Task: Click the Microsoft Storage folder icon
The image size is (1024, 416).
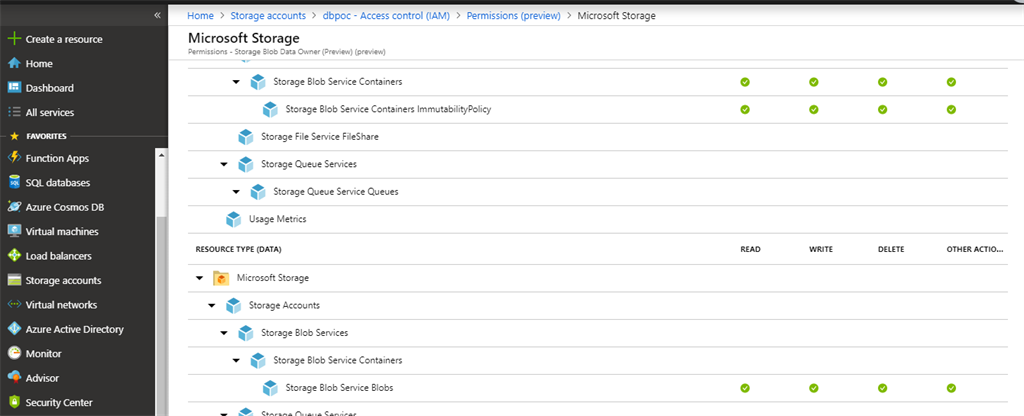Action: pos(221,278)
